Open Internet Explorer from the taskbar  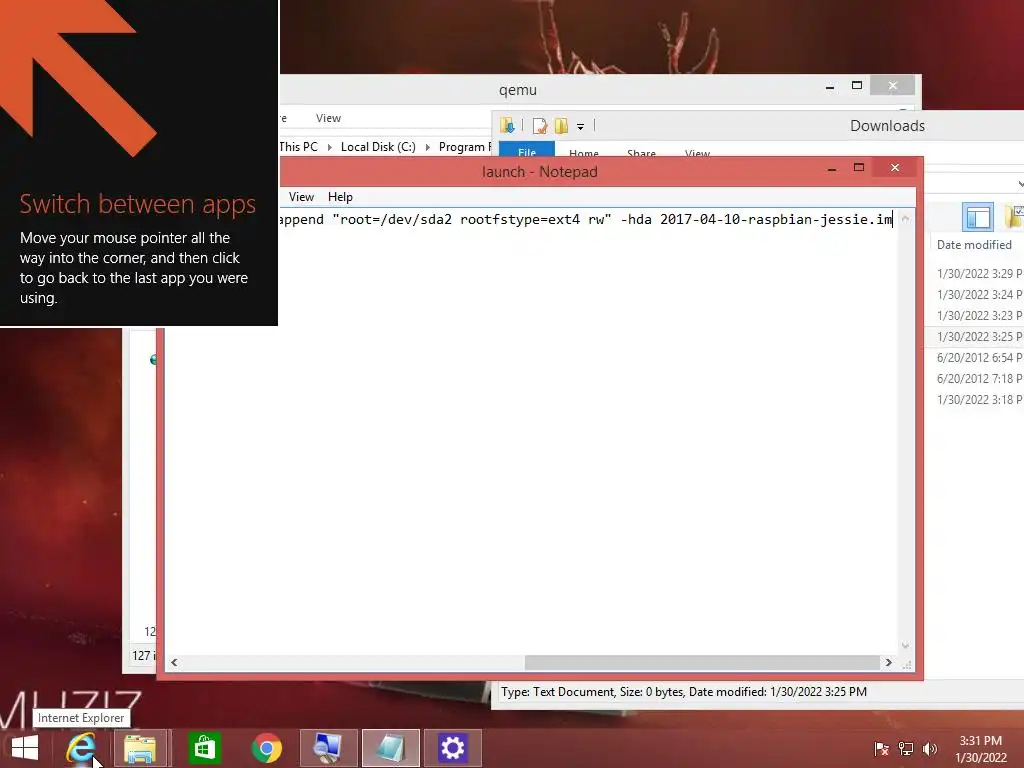81,748
